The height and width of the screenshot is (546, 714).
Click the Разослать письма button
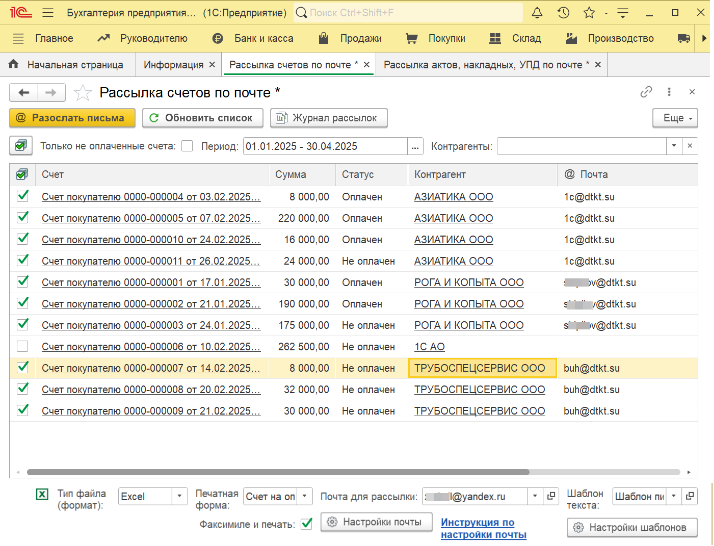tap(72, 118)
